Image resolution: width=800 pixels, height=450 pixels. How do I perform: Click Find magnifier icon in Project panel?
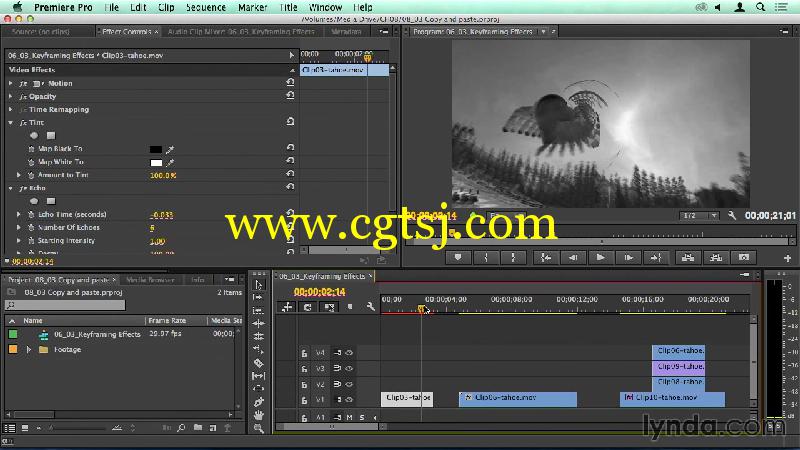click(181, 428)
